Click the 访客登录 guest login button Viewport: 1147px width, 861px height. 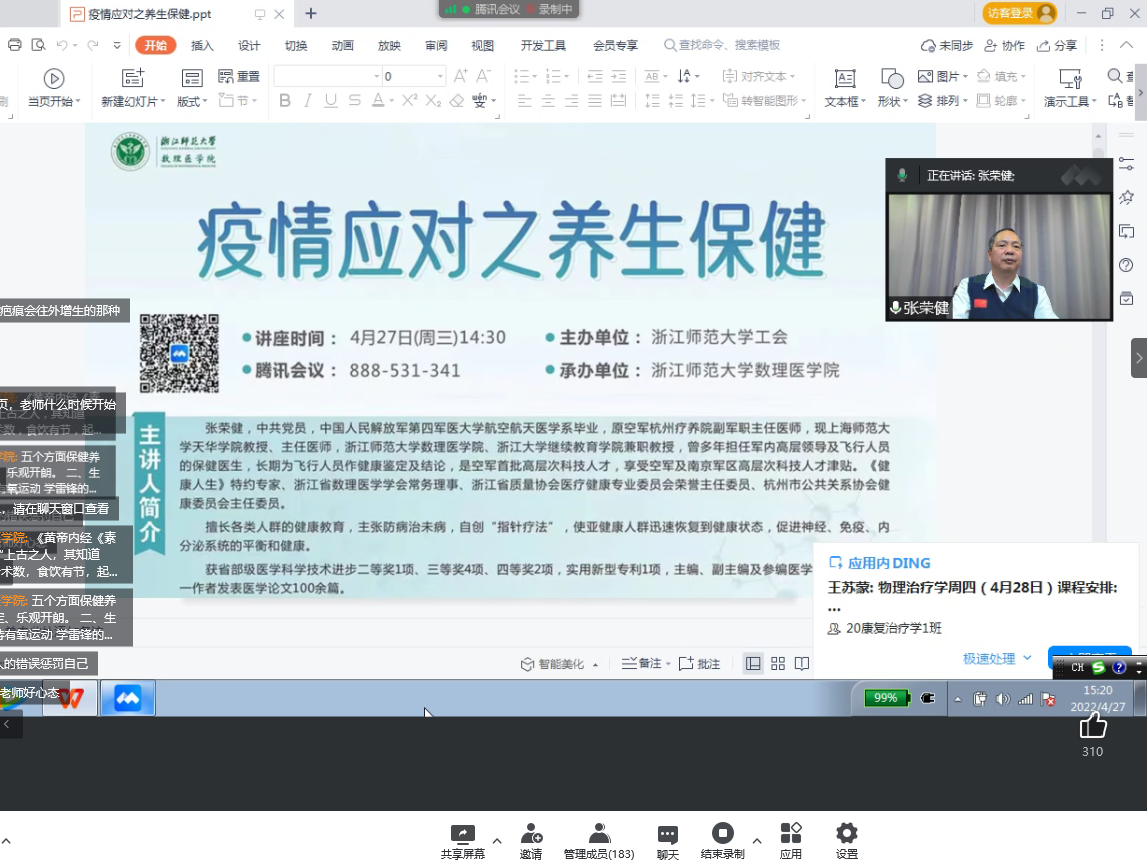pyautogui.click(x=1019, y=13)
